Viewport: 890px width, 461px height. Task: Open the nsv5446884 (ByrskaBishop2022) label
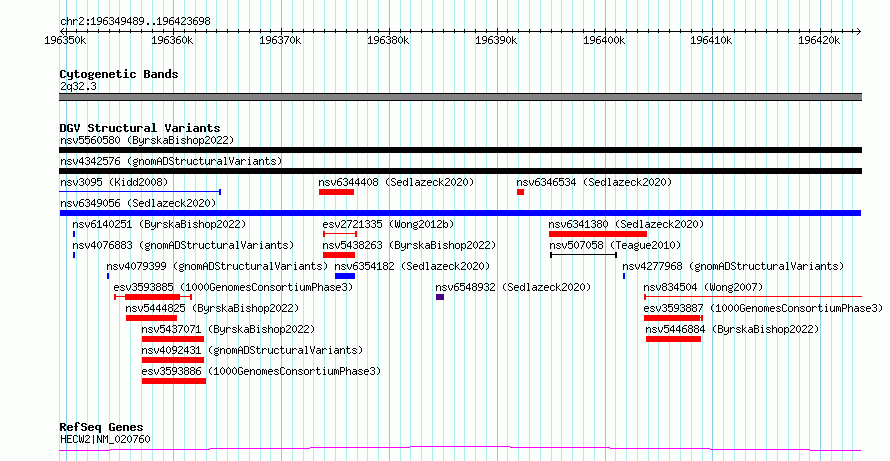point(733,329)
